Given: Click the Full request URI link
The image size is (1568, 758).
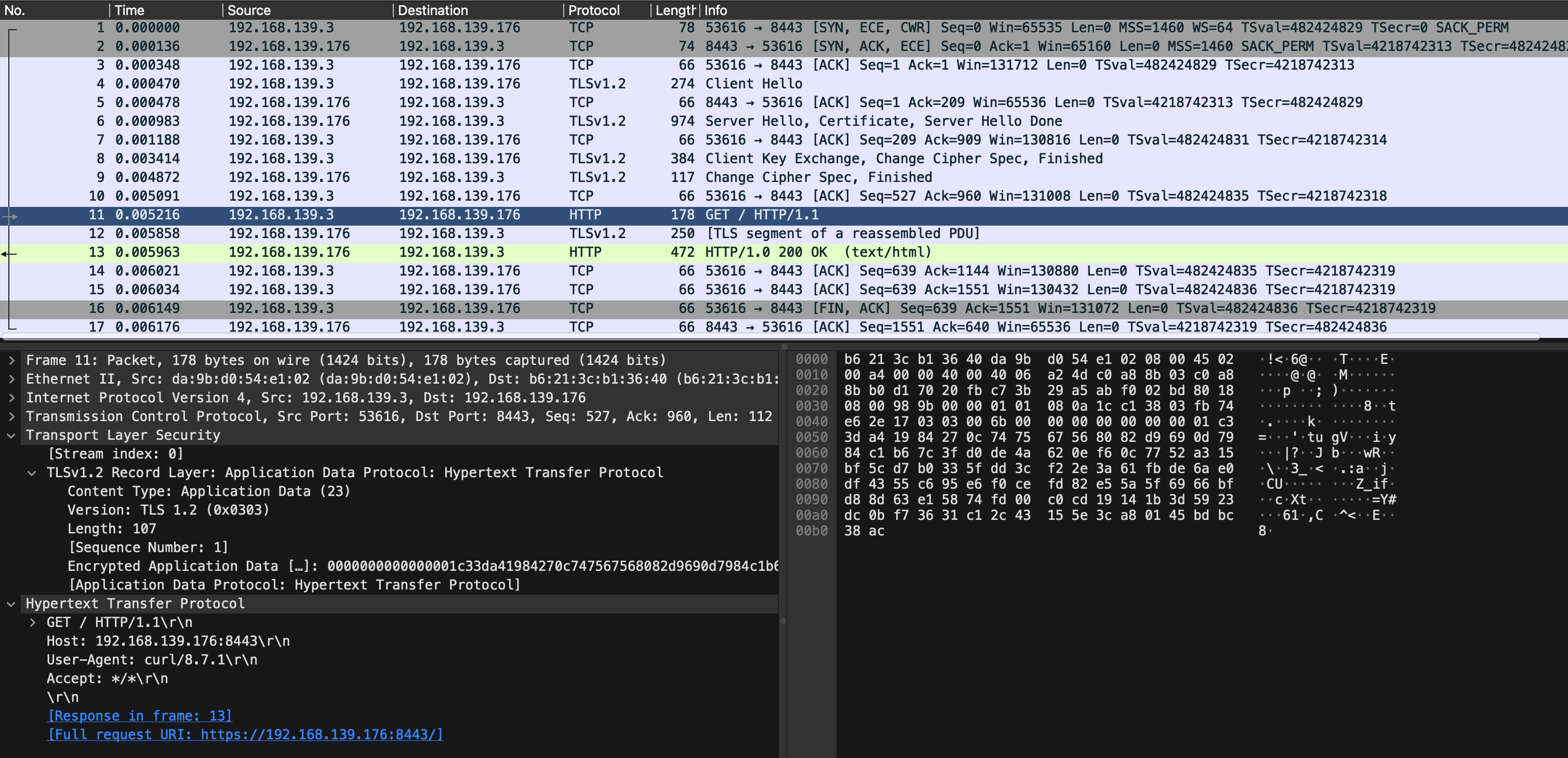Looking at the screenshot, I should 245,734.
